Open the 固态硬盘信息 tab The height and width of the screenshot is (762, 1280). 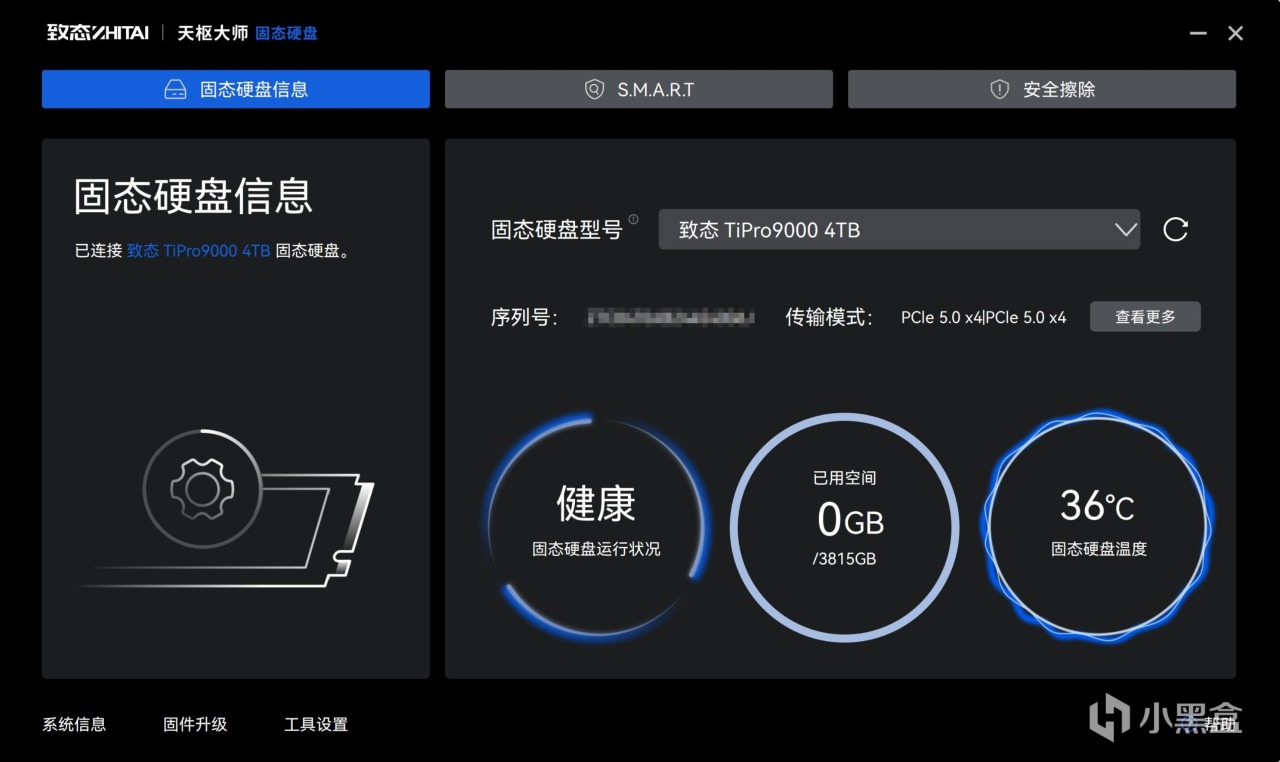(x=235, y=89)
